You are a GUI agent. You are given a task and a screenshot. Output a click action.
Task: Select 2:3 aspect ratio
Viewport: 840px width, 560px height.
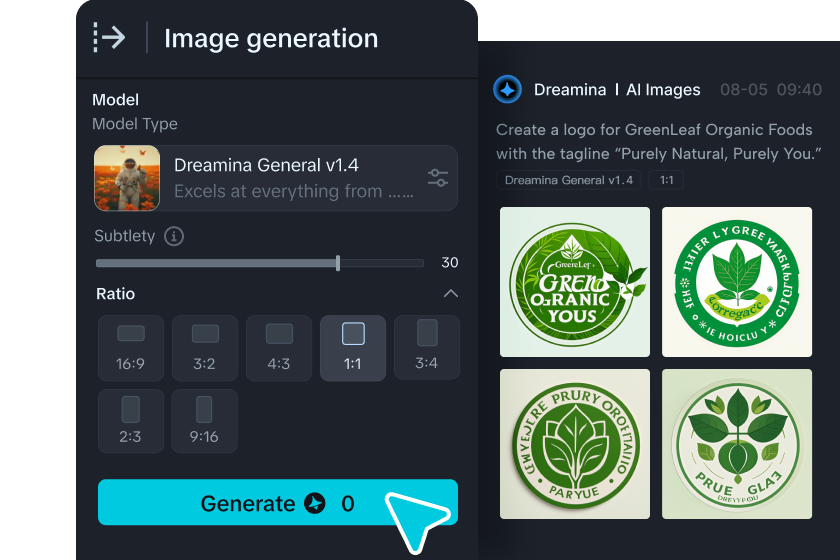(x=131, y=421)
